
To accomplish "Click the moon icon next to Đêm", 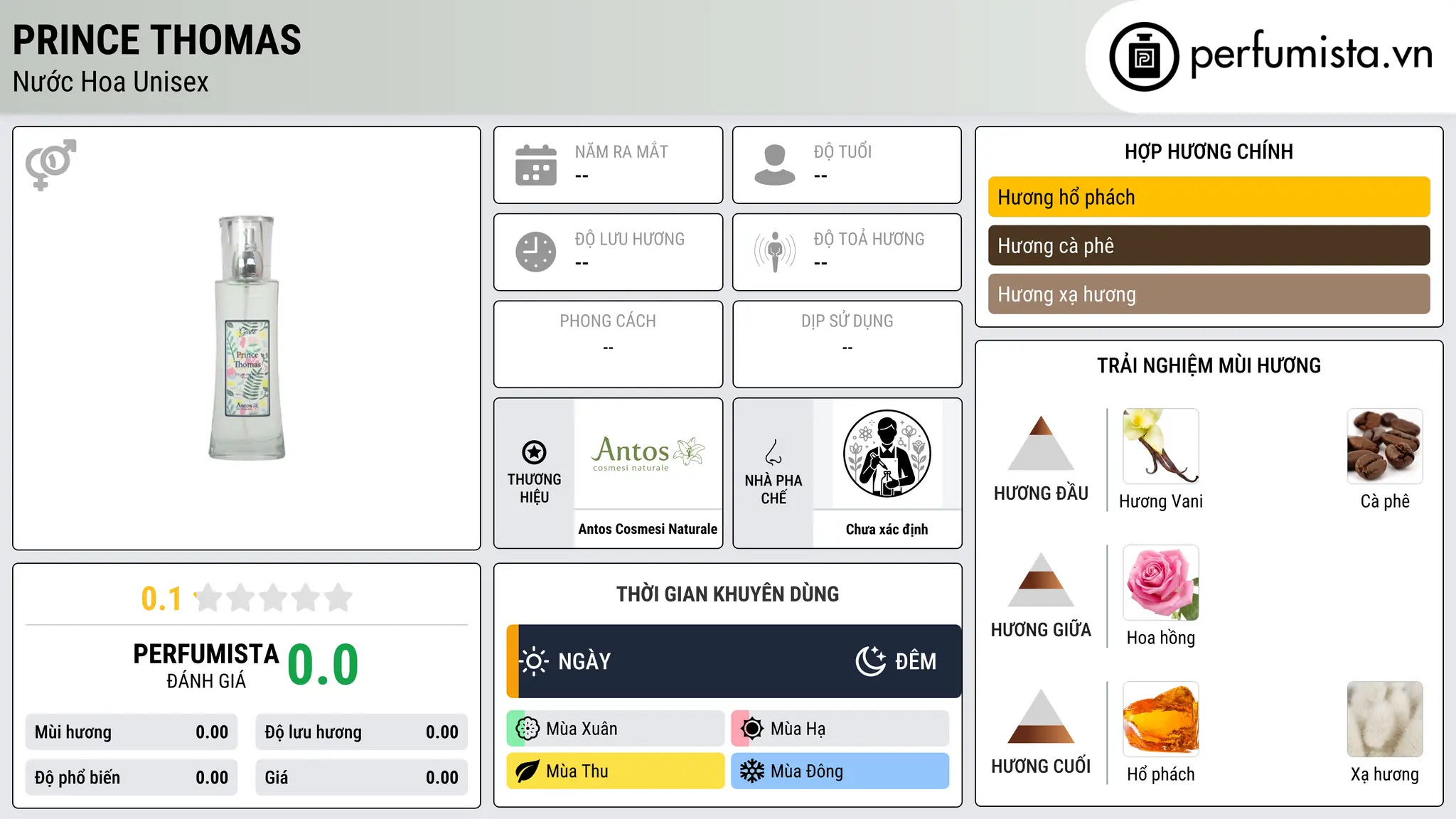I will click(x=871, y=661).
